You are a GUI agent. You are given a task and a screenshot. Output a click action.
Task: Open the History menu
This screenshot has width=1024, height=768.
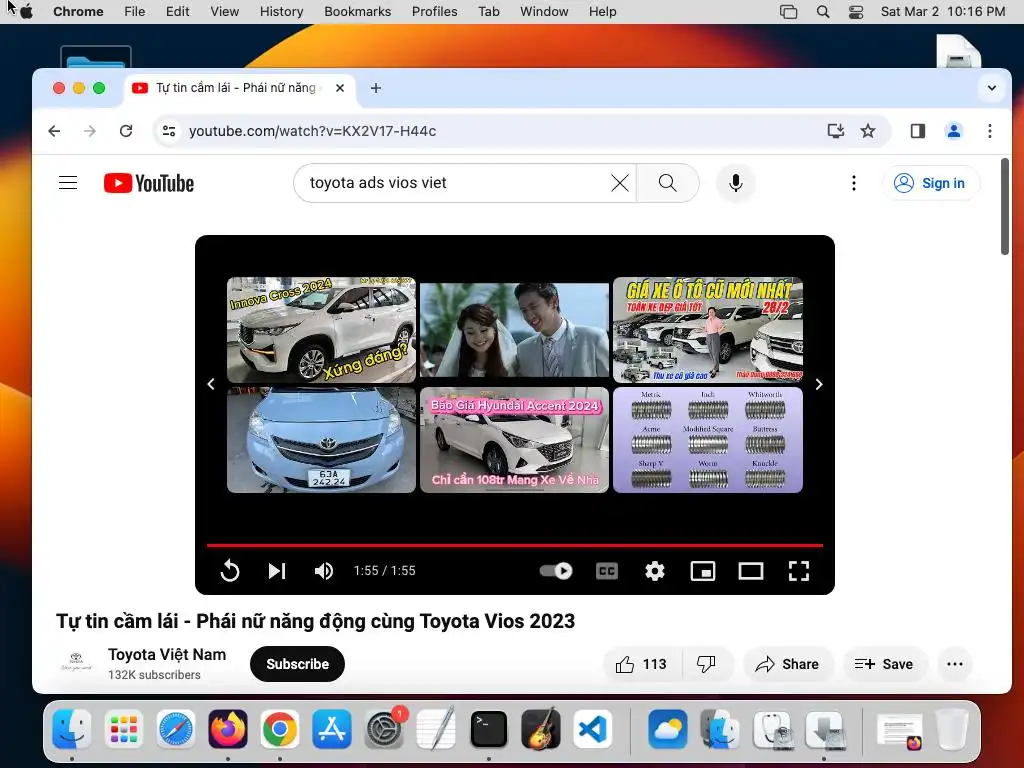click(281, 11)
